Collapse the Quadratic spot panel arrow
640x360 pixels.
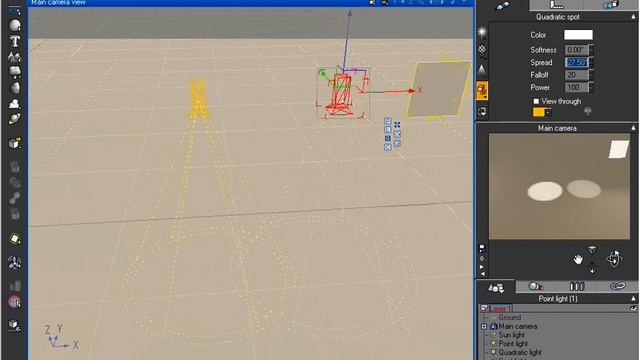(x=633, y=17)
